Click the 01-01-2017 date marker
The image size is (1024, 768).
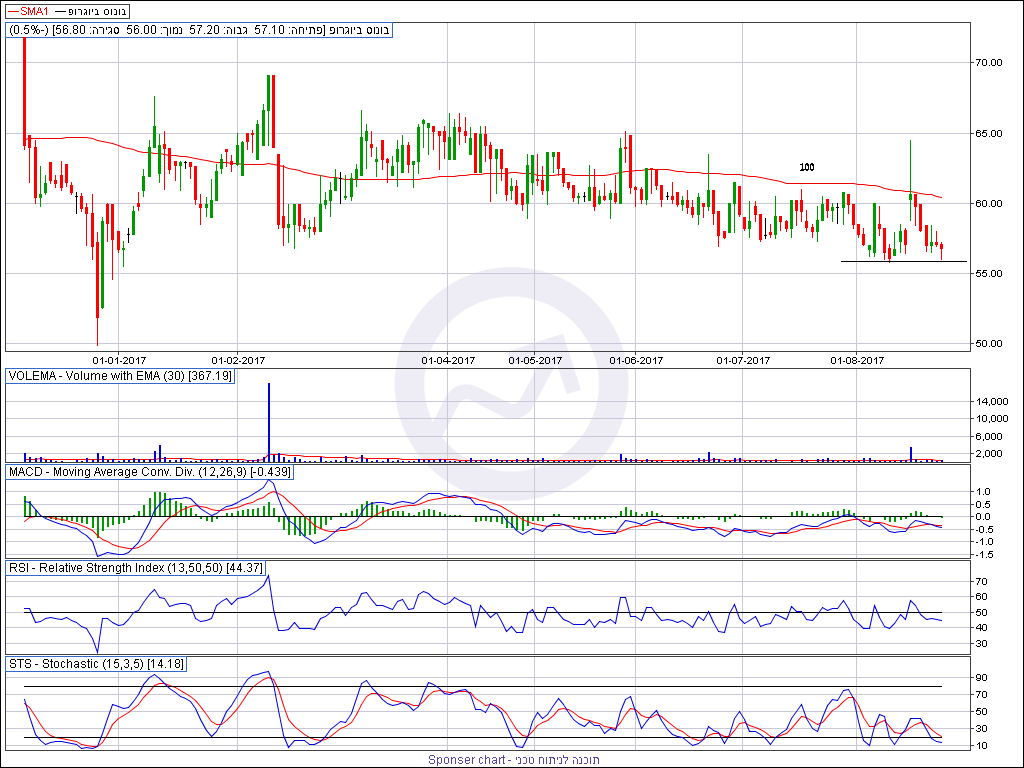point(119,359)
